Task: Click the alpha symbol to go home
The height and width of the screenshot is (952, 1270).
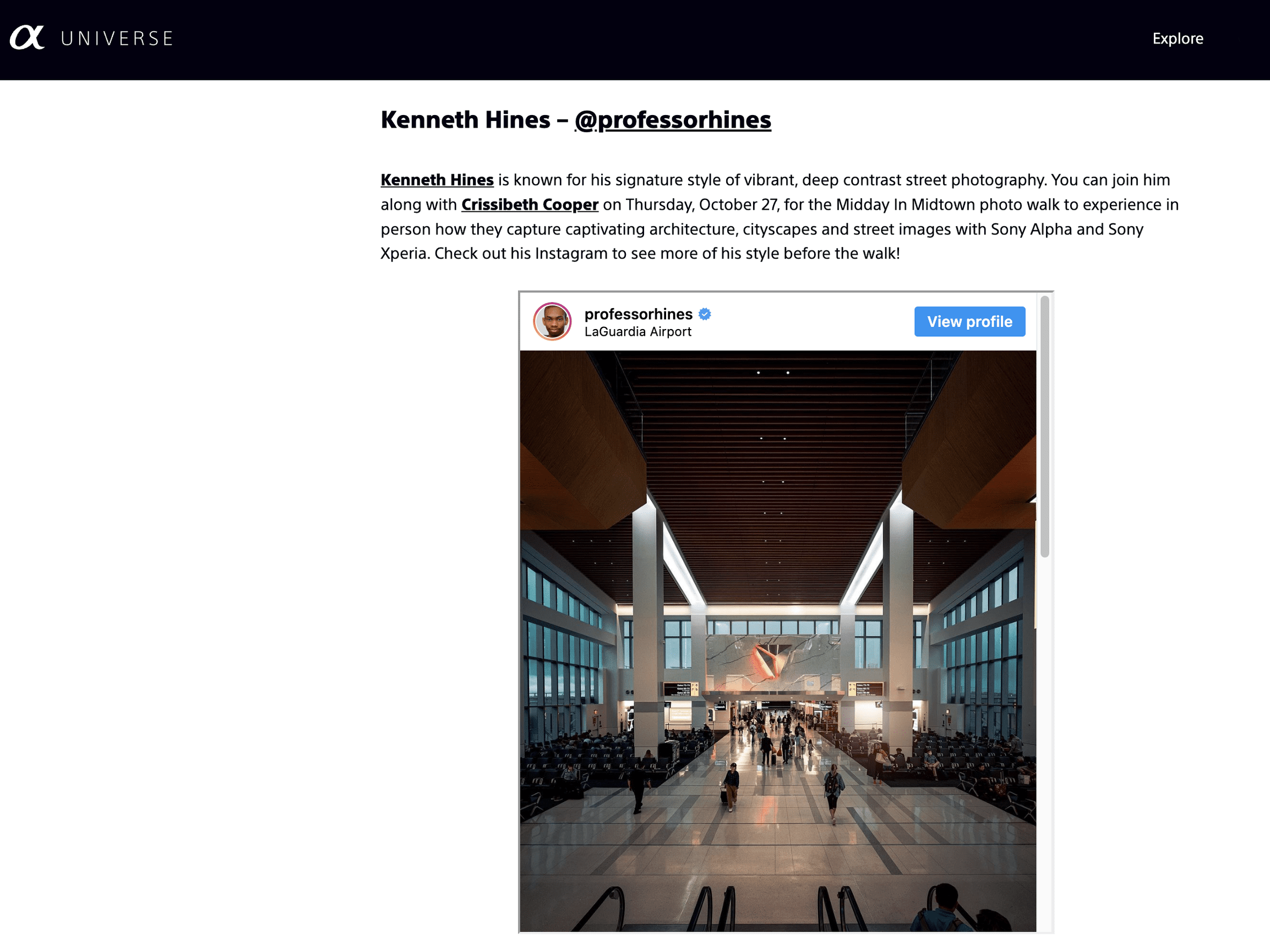Action: 27,37
